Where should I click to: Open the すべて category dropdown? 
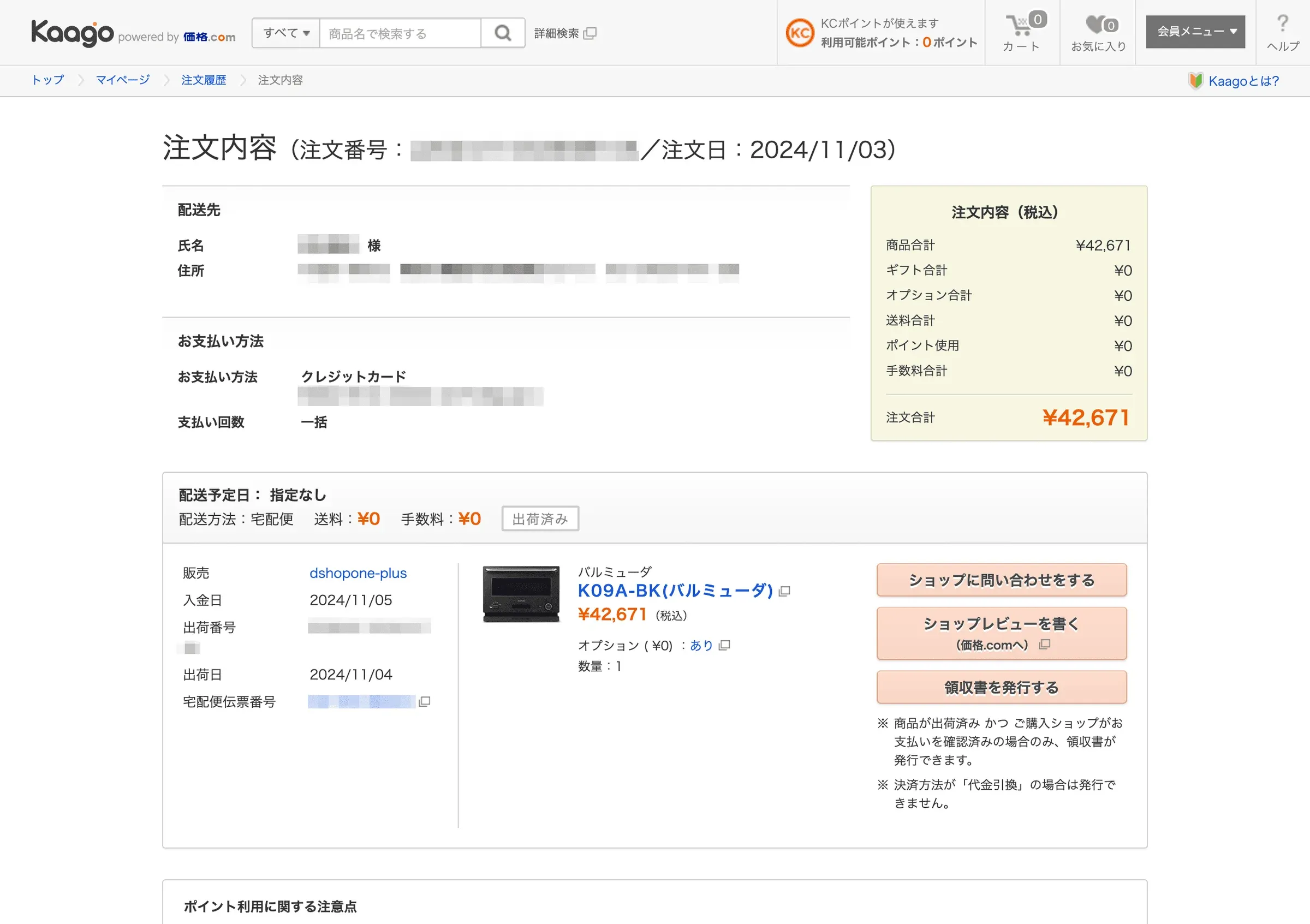[x=286, y=33]
